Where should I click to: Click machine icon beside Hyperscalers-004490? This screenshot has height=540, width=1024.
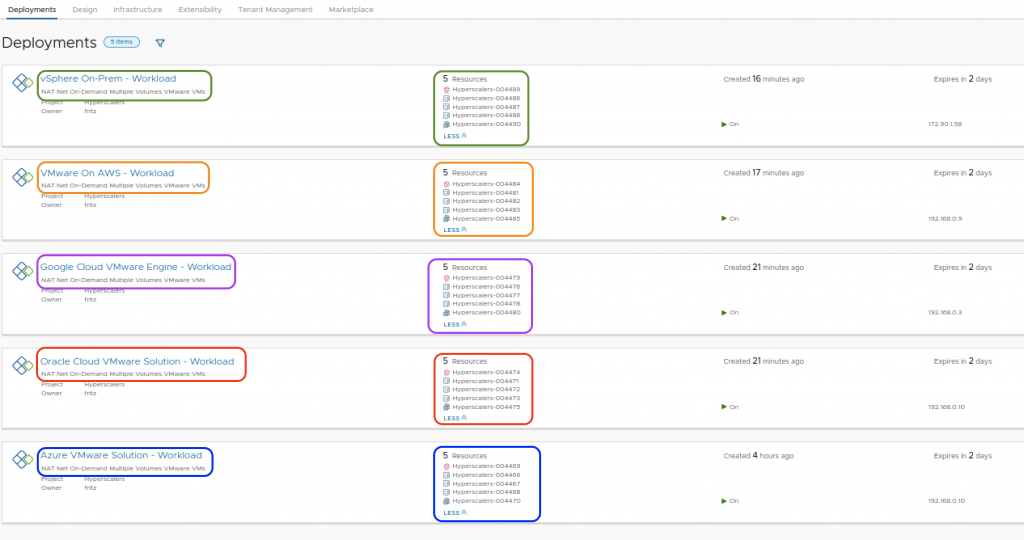447,124
